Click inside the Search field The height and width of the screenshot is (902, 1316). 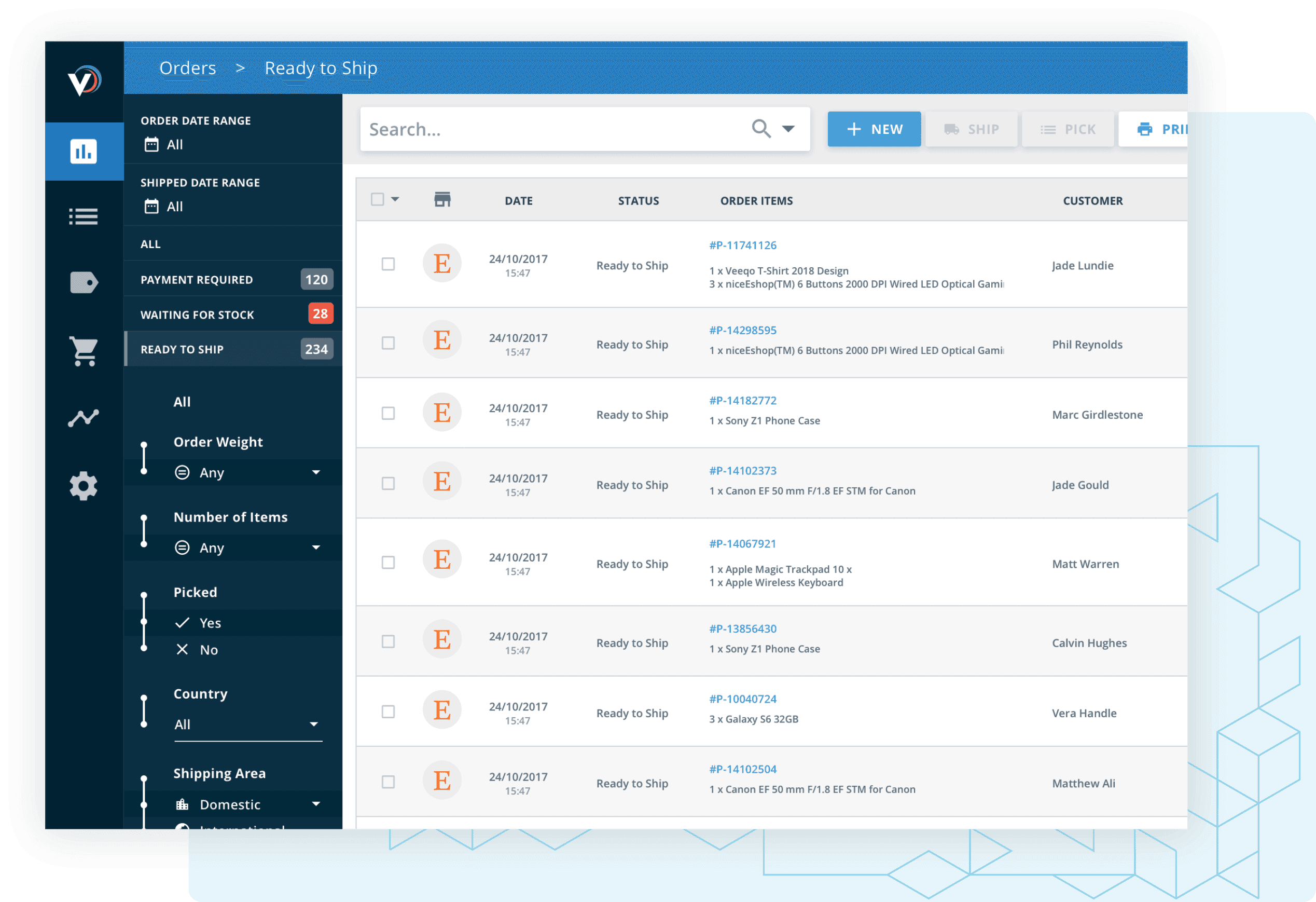tap(538, 129)
